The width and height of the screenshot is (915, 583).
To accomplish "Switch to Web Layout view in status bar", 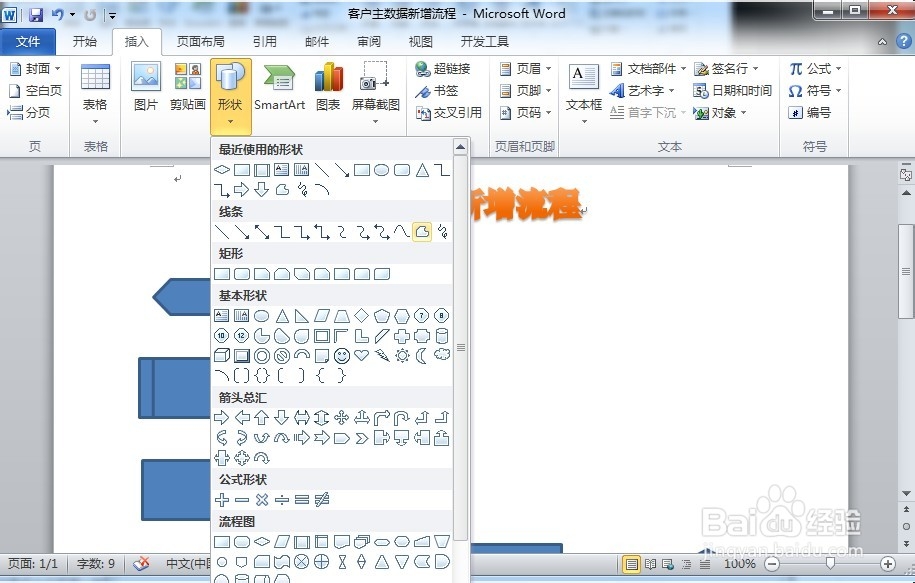I will pyautogui.click(x=668, y=565).
